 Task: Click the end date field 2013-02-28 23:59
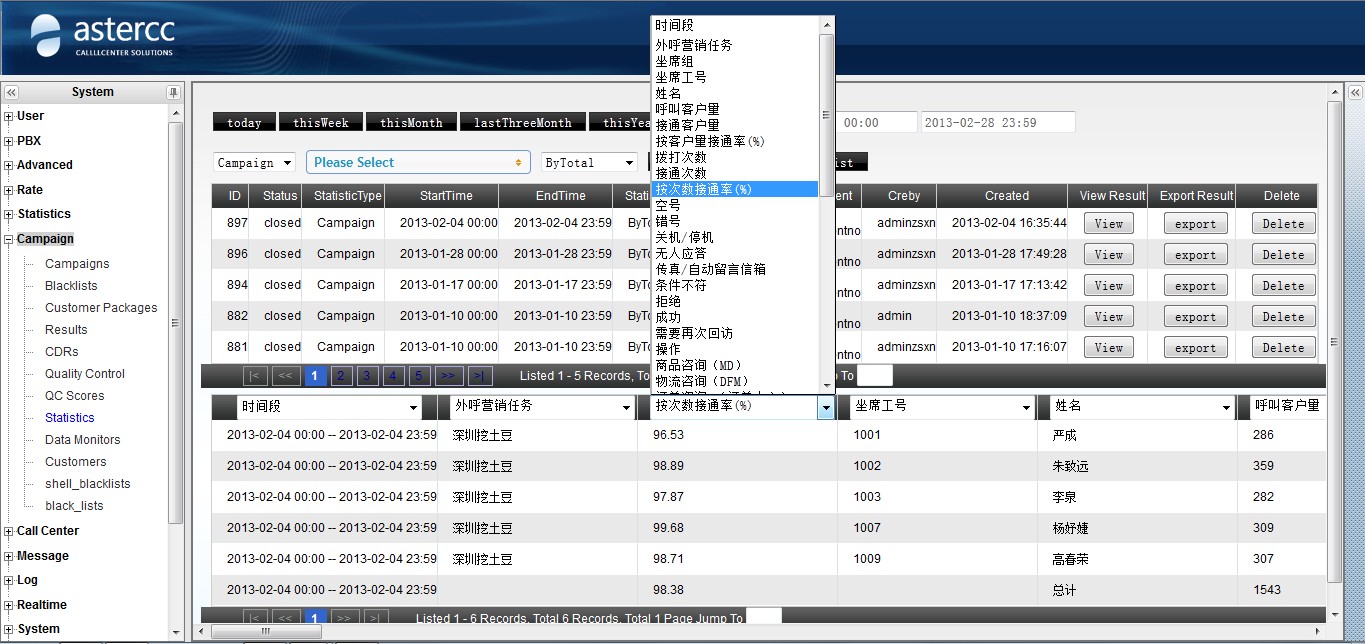[997, 123]
